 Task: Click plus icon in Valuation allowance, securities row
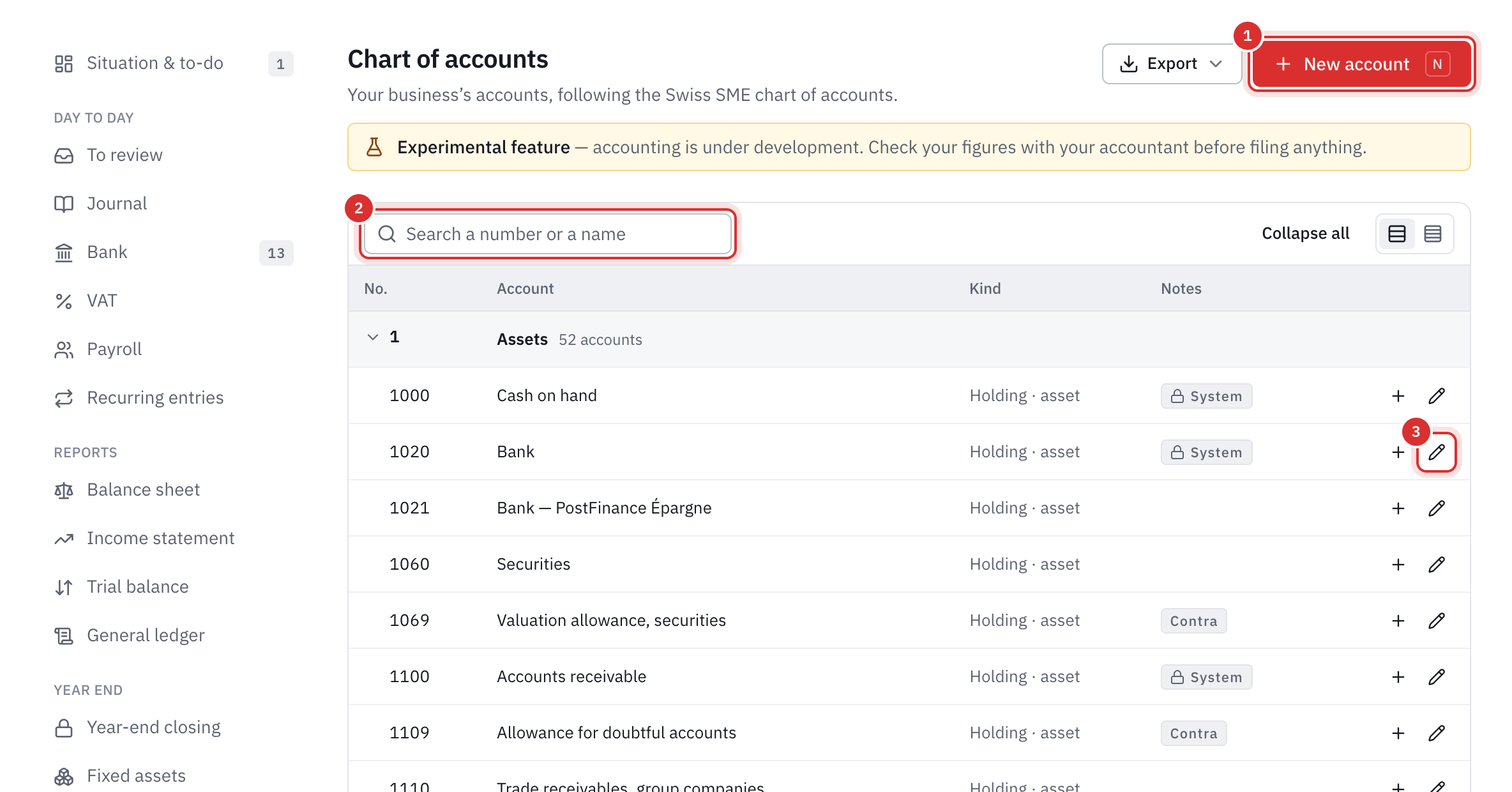pyautogui.click(x=1398, y=621)
